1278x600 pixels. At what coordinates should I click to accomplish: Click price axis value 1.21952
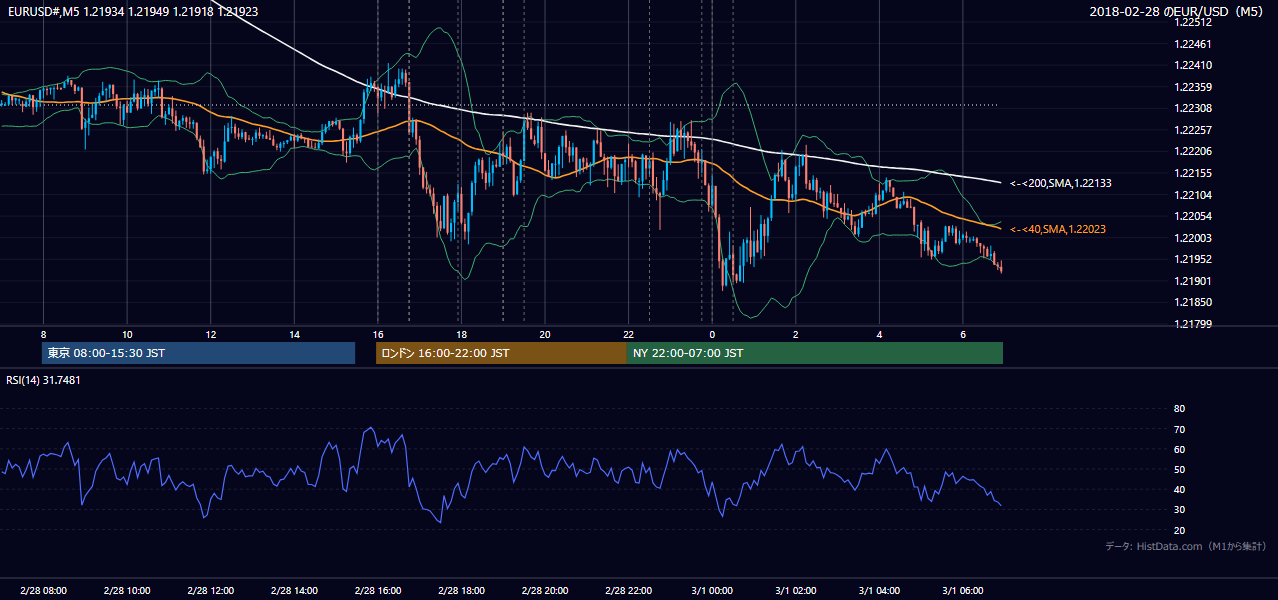tap(1192, 259)
